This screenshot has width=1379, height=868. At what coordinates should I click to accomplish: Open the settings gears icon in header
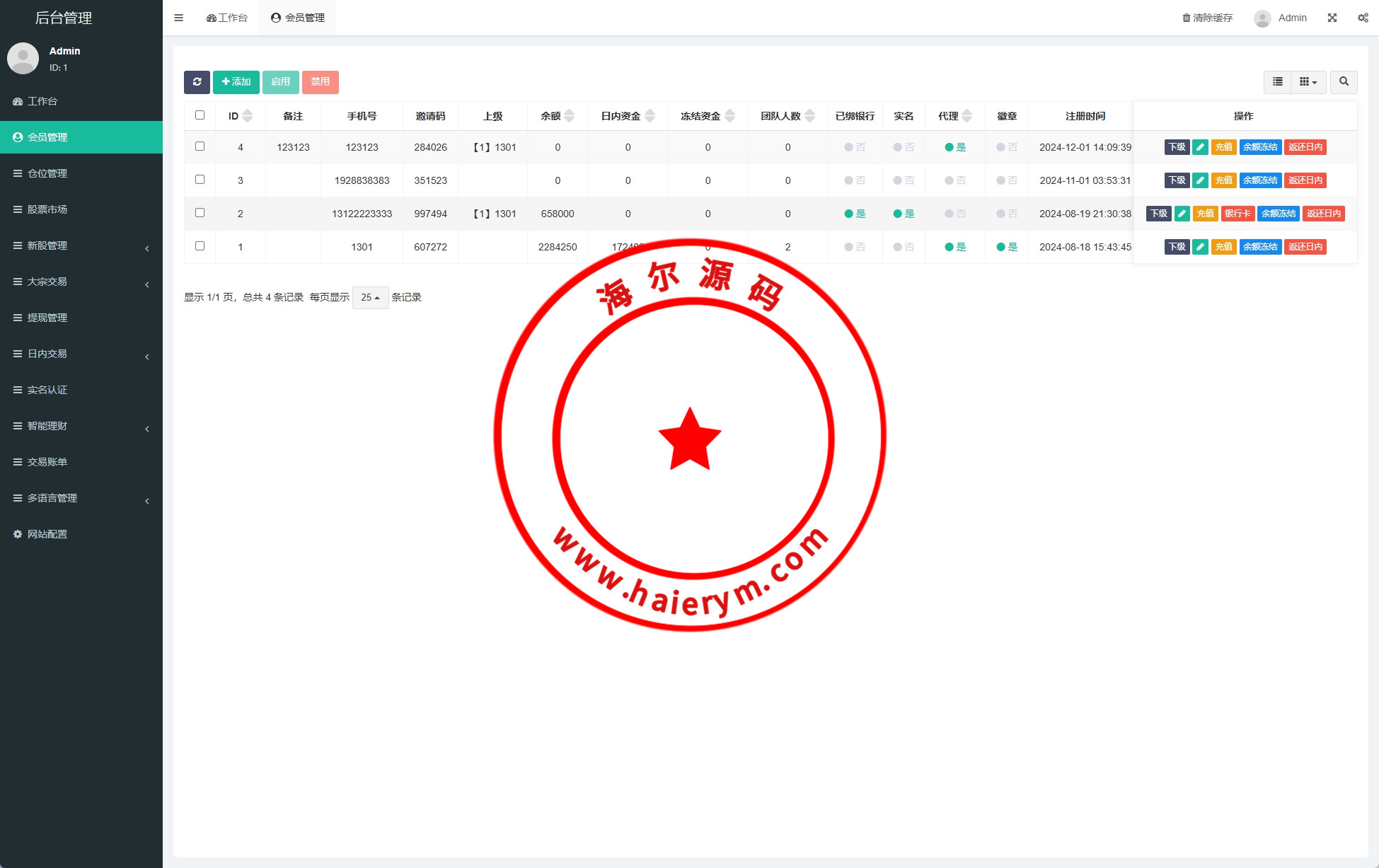(1362, 18)
